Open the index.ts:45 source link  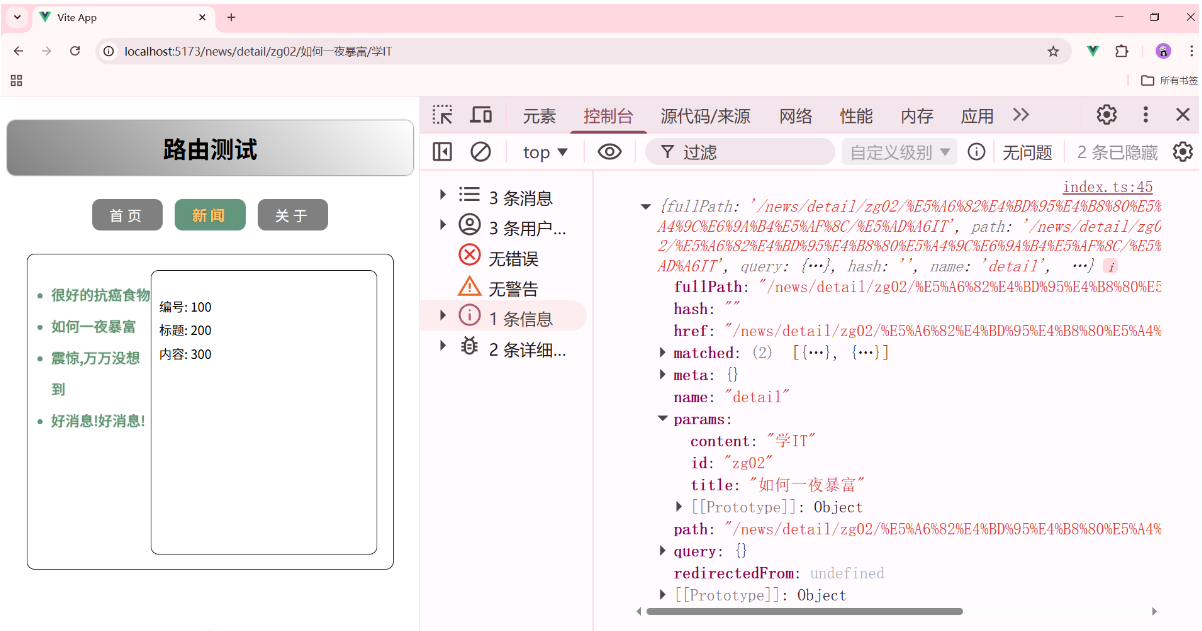(x=1108, y=187)
